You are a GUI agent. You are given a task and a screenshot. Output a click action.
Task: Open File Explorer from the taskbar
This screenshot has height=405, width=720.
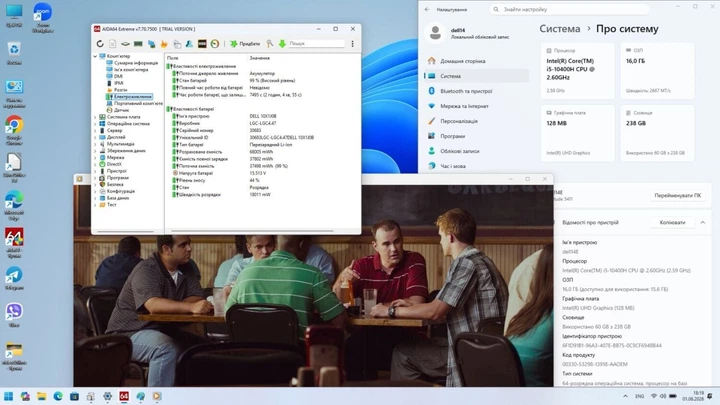coord(41,396)
